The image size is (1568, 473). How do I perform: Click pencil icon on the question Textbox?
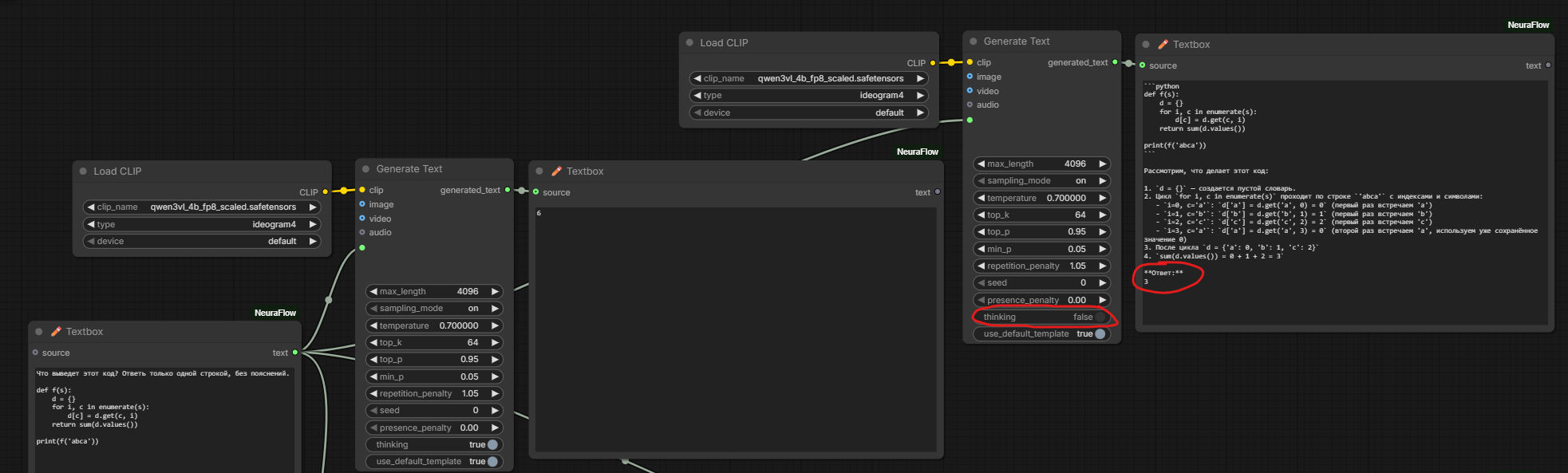click(56, 331)
